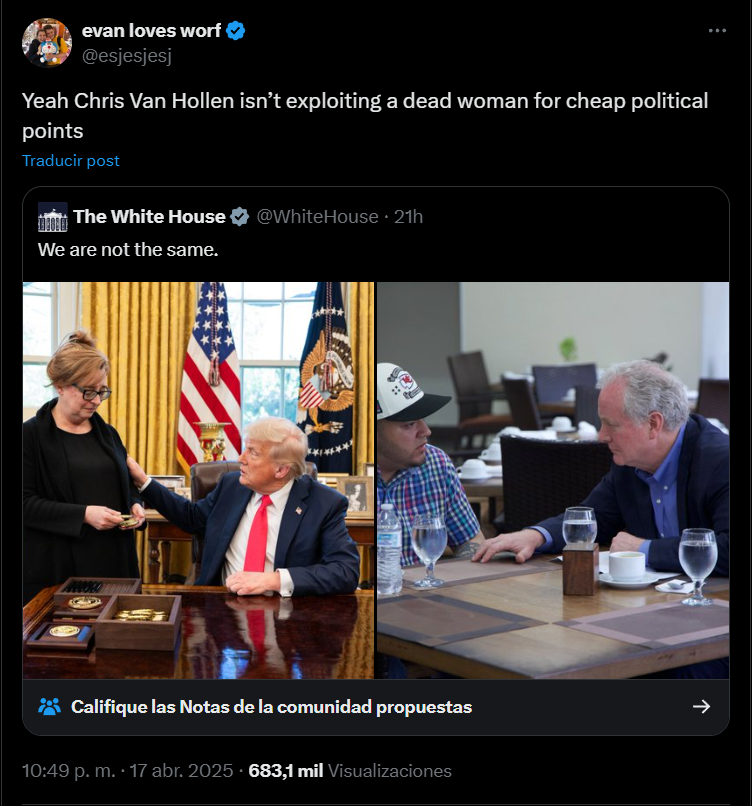The height and width of the screenshot is (806, 752).
Task: Click The White House verified badge
Action: 240,217
